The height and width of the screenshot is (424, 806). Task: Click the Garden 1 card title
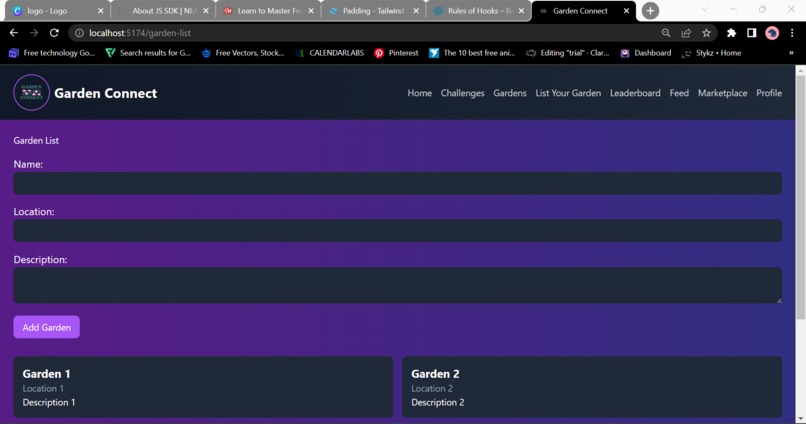(46, 374)
